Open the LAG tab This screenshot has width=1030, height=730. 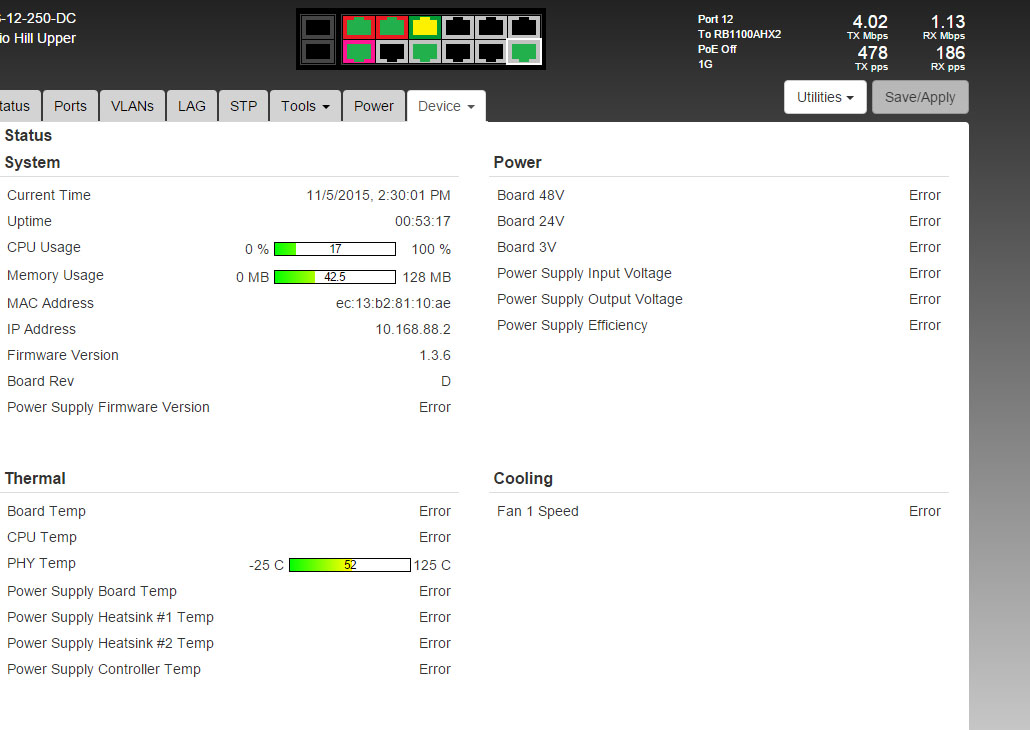point(192,106)
